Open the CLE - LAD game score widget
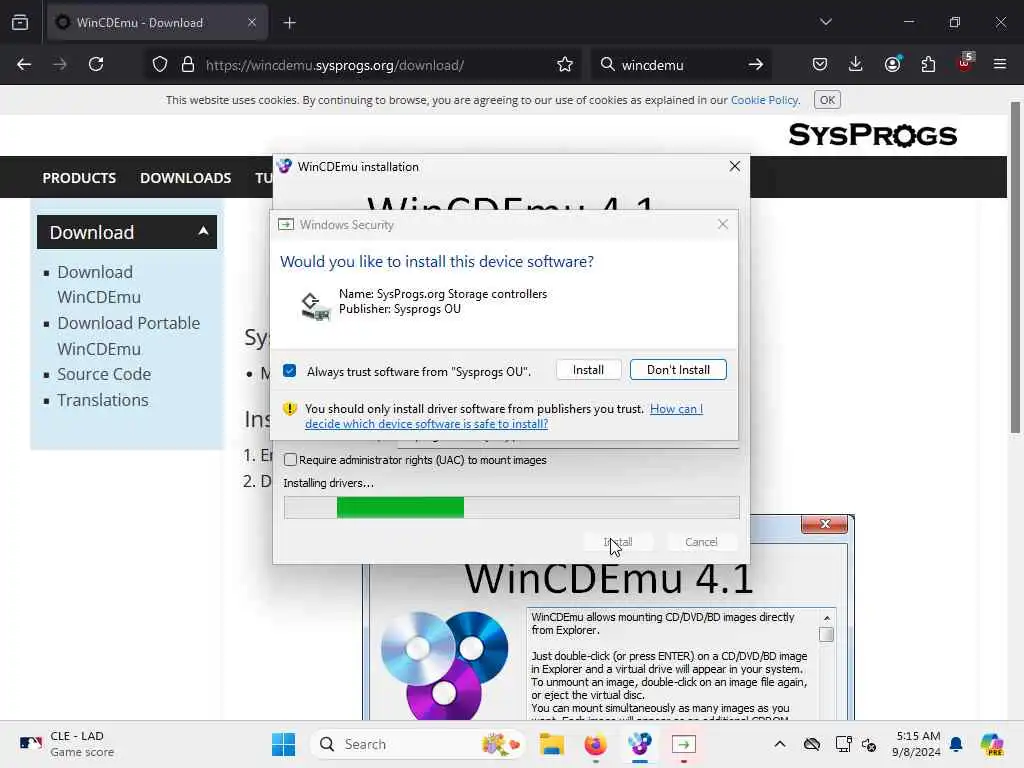 (67, 744)
